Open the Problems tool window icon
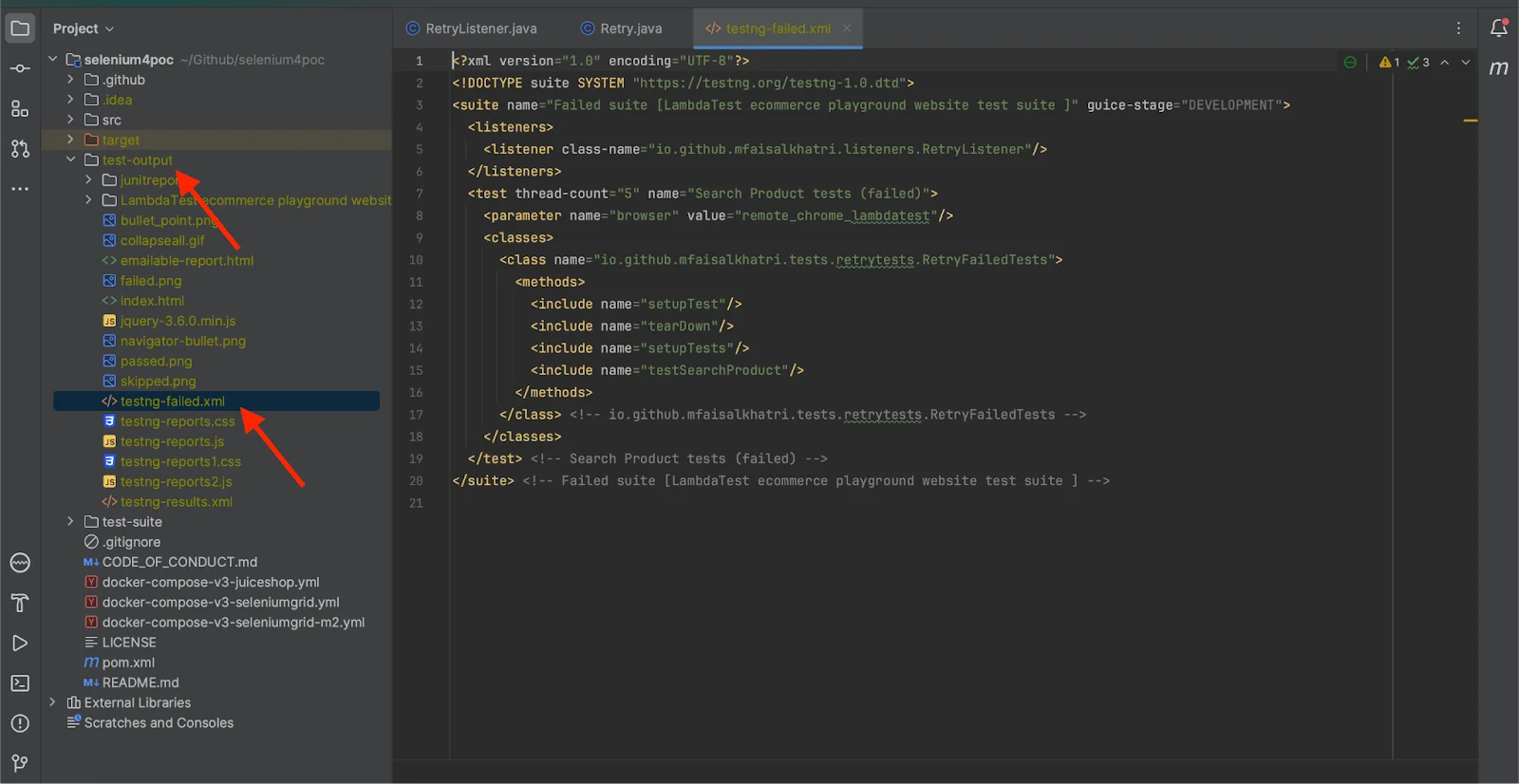This screenshot has height=784, width=1519. point(20,723)
